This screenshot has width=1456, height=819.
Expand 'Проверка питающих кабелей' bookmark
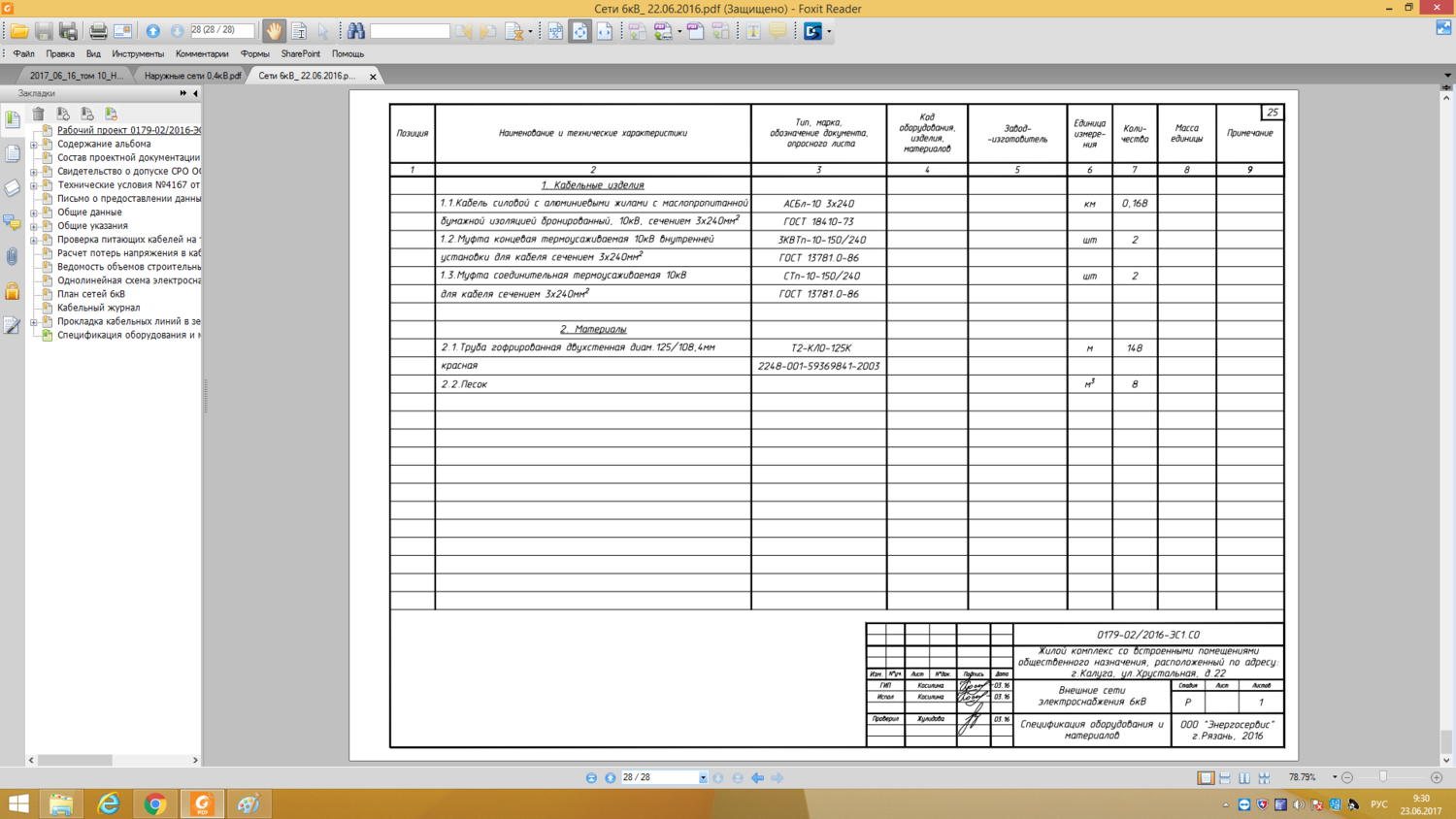34,240
